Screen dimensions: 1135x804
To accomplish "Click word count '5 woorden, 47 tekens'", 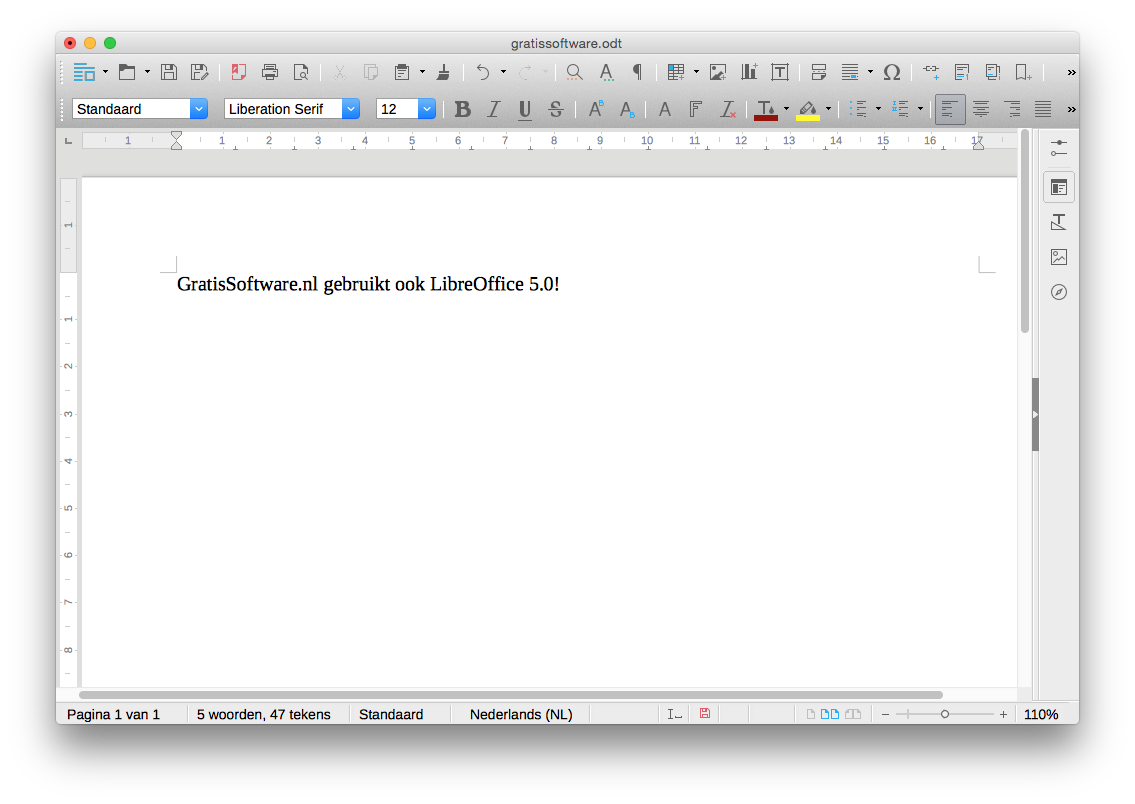I will (263, 714).
